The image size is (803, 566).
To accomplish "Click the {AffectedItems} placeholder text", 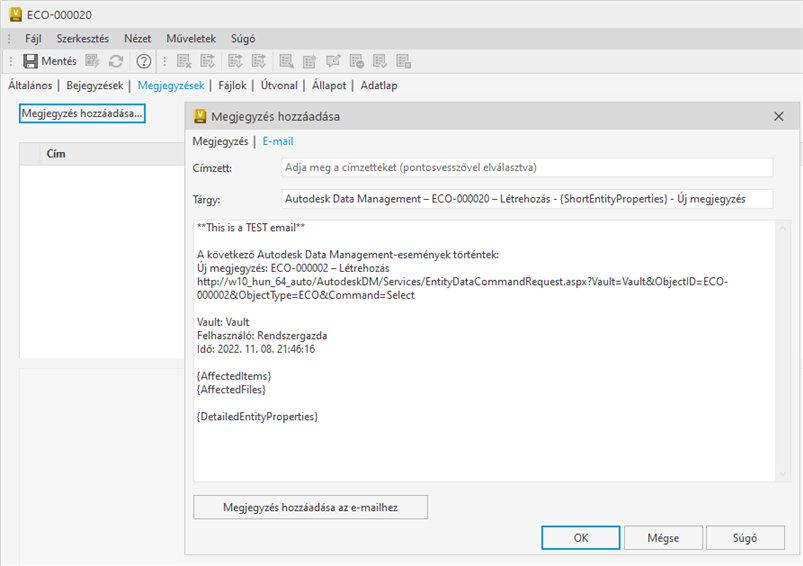I will 234,376.
